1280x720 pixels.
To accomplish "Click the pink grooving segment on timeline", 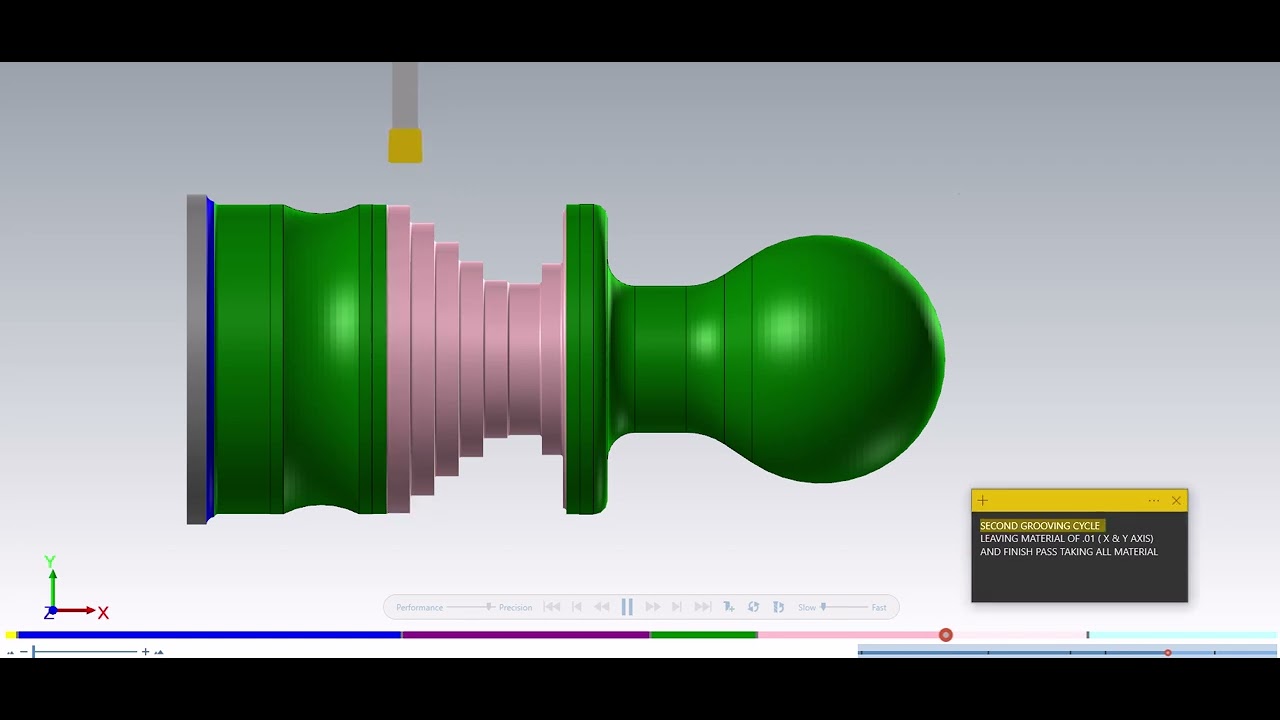I will point(848,635).
